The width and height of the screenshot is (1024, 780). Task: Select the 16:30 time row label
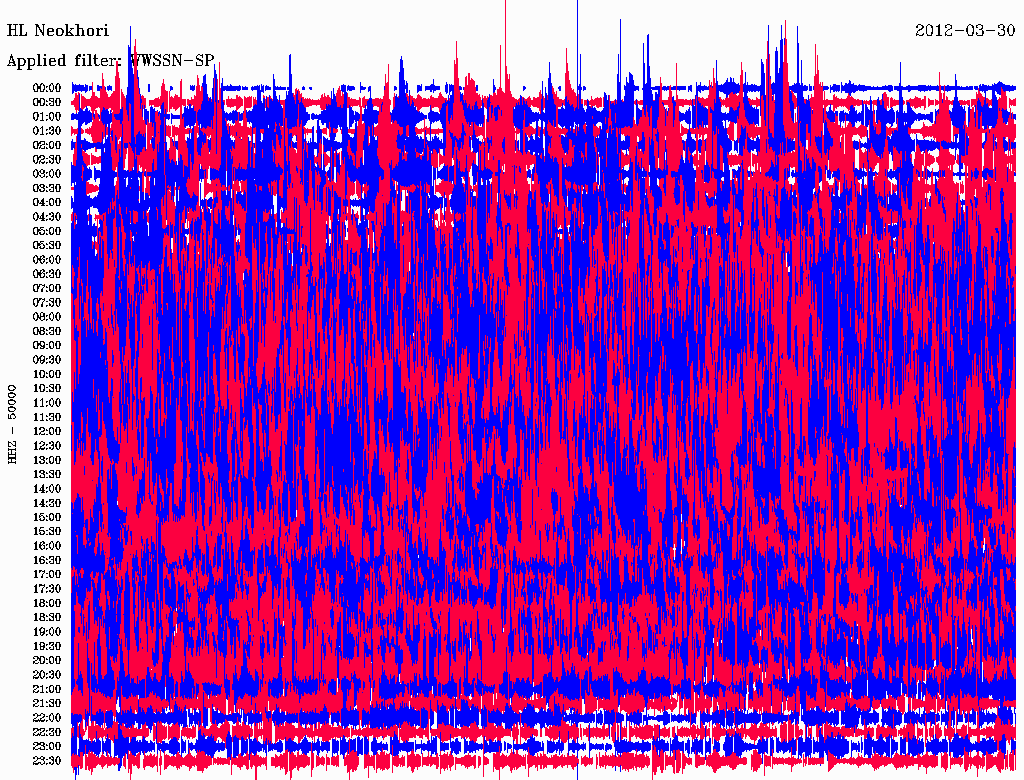point(47,561)
